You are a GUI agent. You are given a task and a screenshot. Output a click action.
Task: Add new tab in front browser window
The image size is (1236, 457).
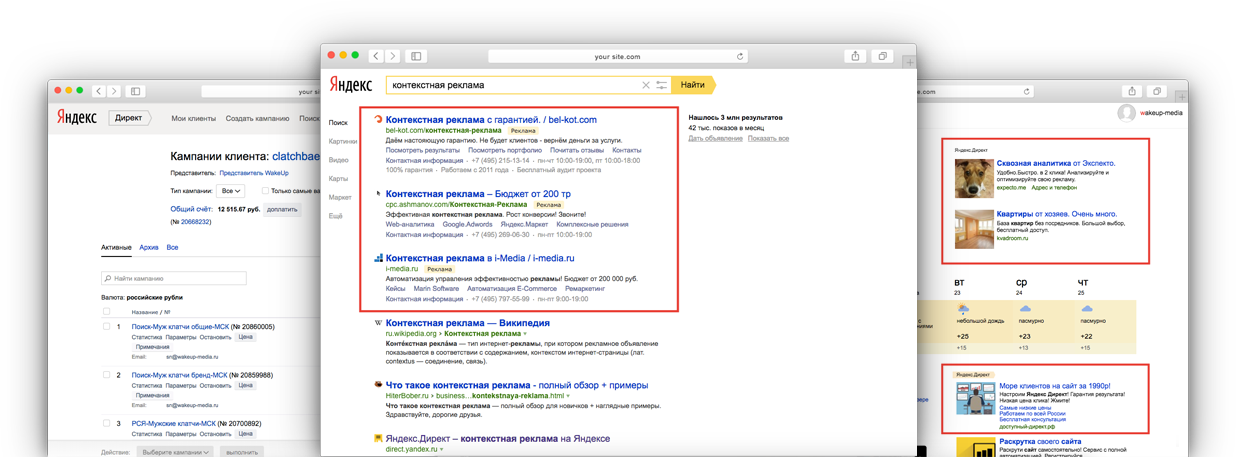[x=909, y=62]
